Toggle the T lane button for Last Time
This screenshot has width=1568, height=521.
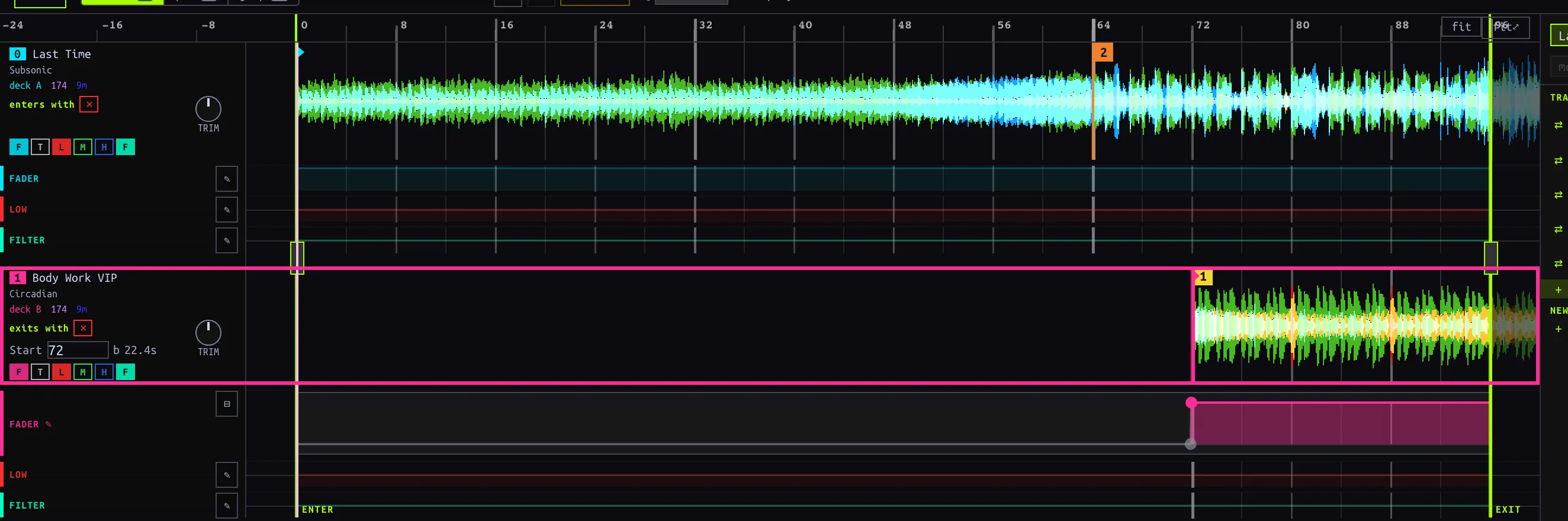pos(40,147)
